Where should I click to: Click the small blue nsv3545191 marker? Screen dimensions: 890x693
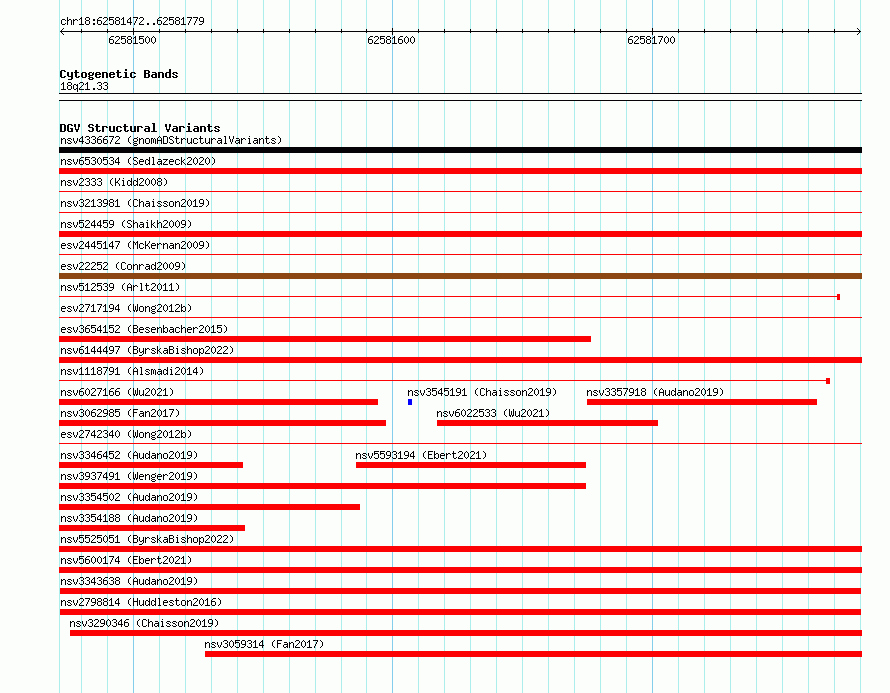click(x=410, y=402)
